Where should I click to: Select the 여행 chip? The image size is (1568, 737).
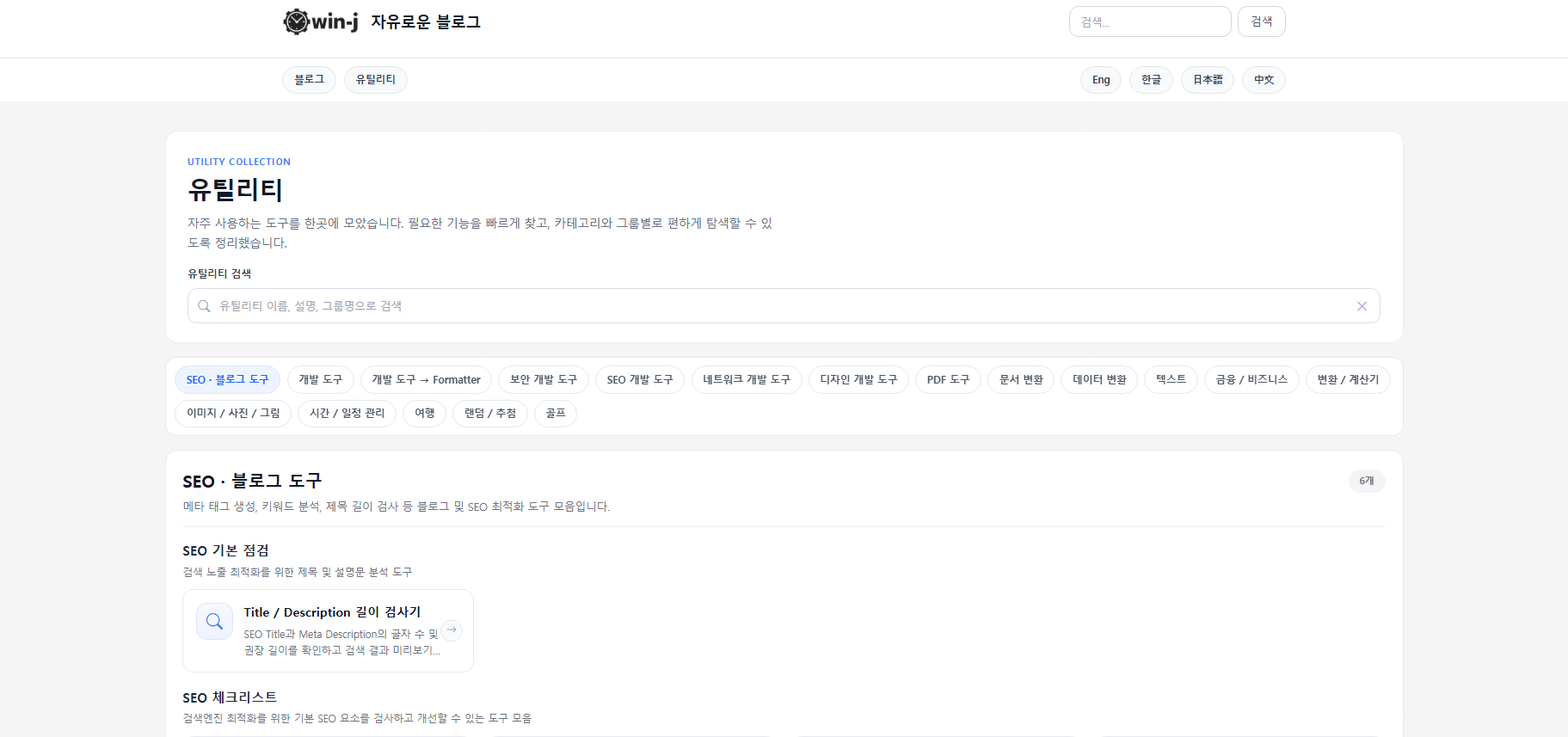[x=425, y=414]
